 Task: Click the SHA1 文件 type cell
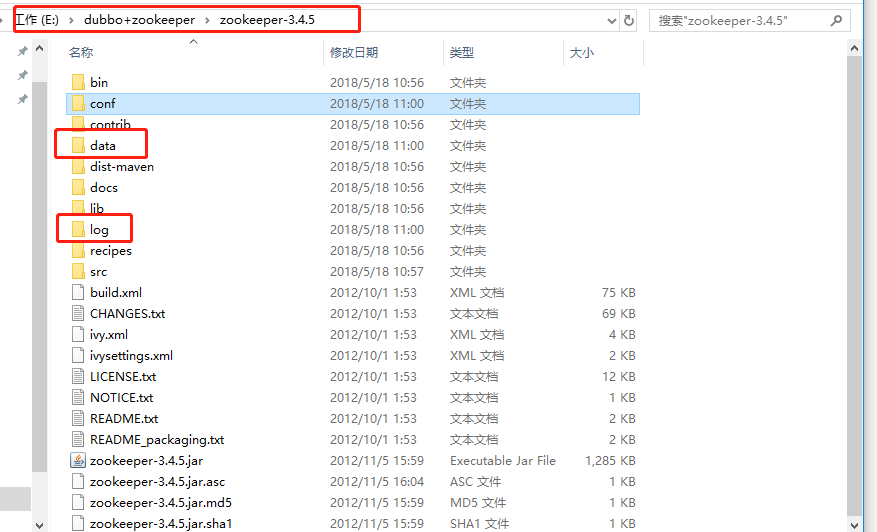click(x=479, y=524)
